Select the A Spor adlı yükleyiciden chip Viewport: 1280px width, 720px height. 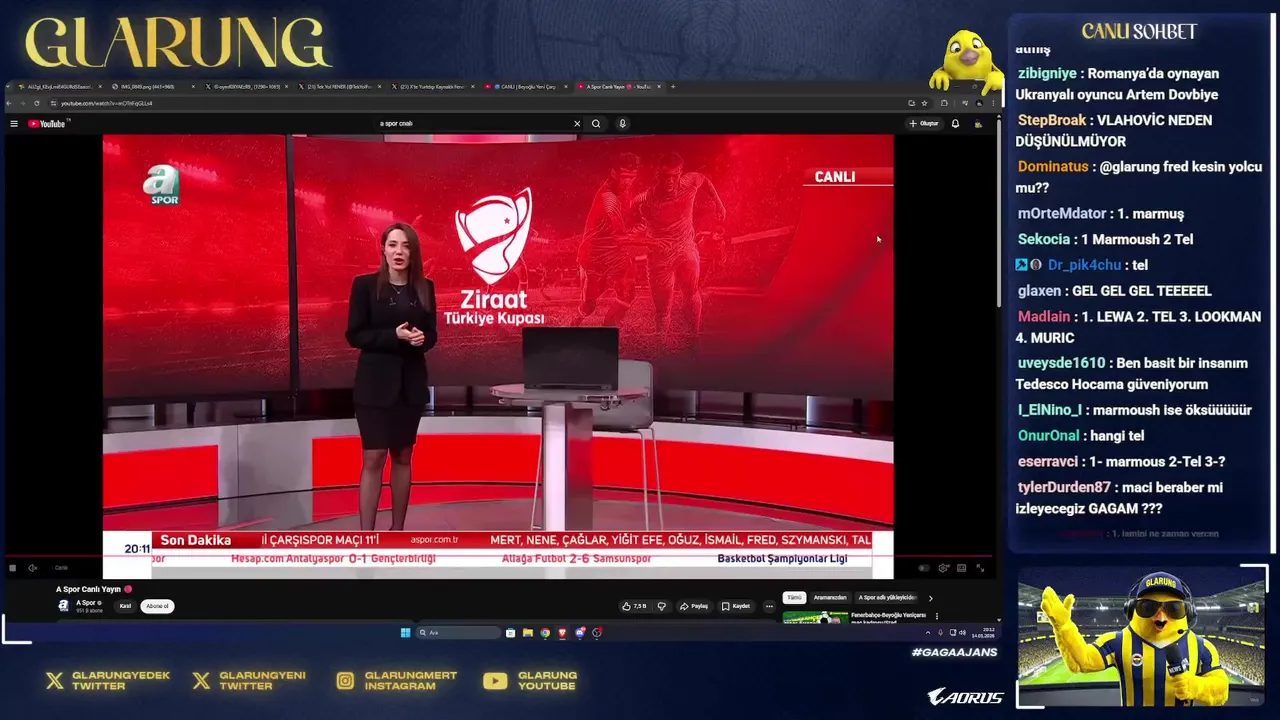[887, 598]
